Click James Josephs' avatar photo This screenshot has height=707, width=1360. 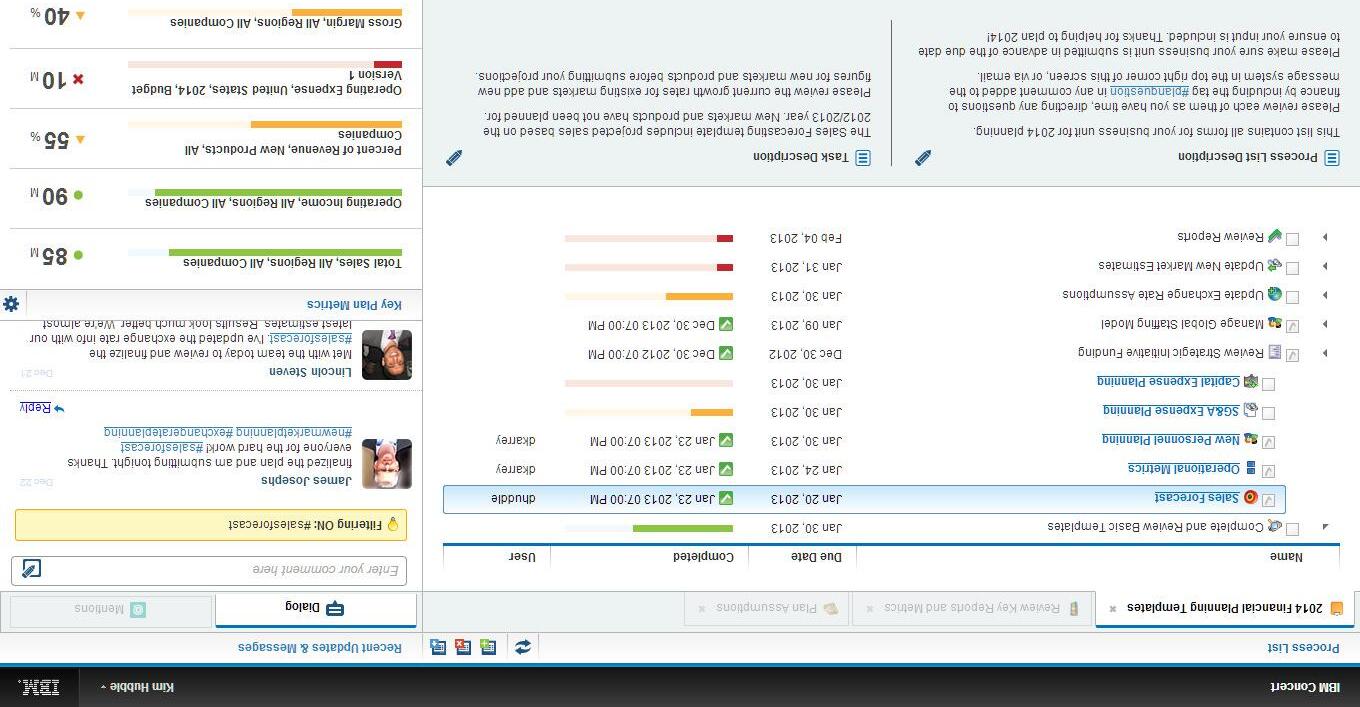[x=387, y=464]
